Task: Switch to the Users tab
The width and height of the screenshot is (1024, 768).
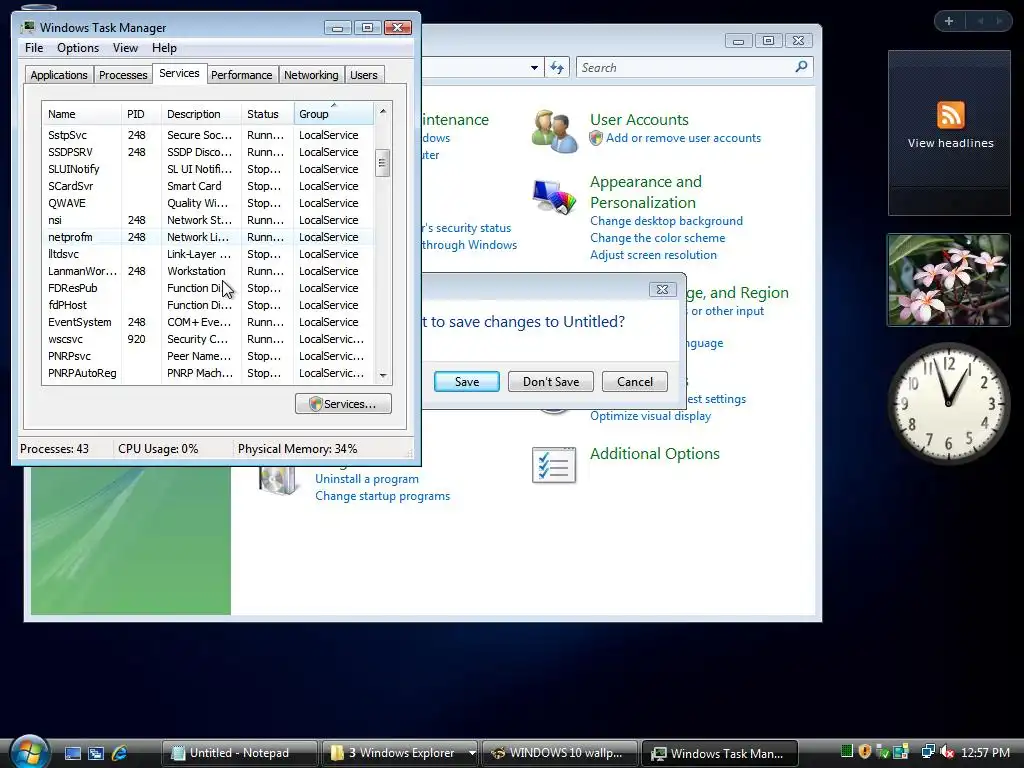Action: pos(364,75)
